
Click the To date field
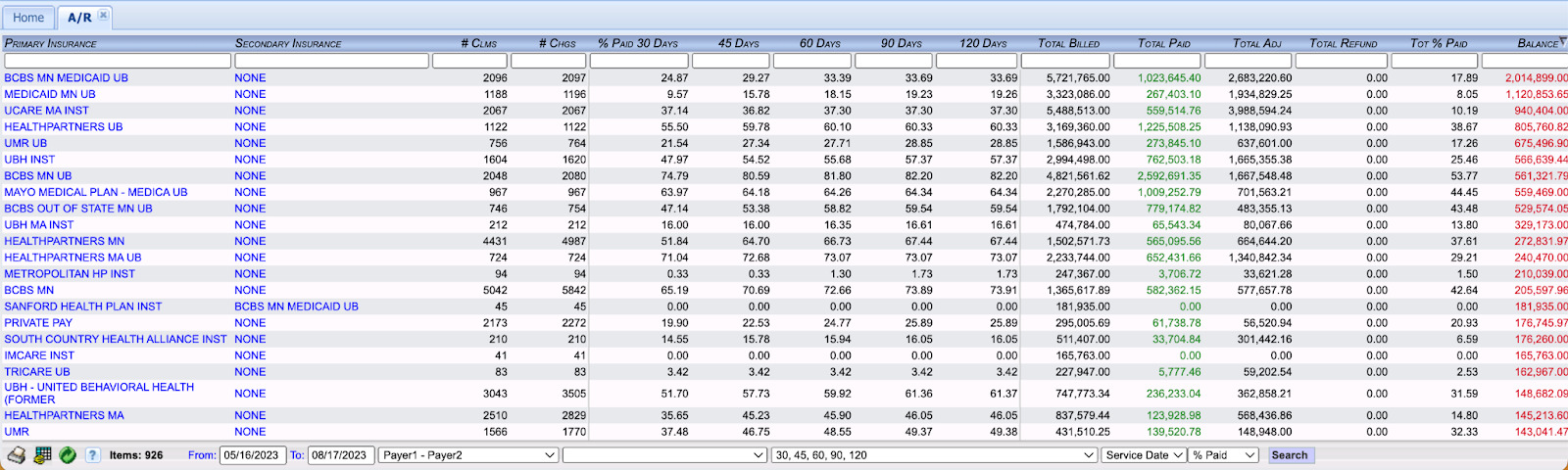tap(339, 455)
